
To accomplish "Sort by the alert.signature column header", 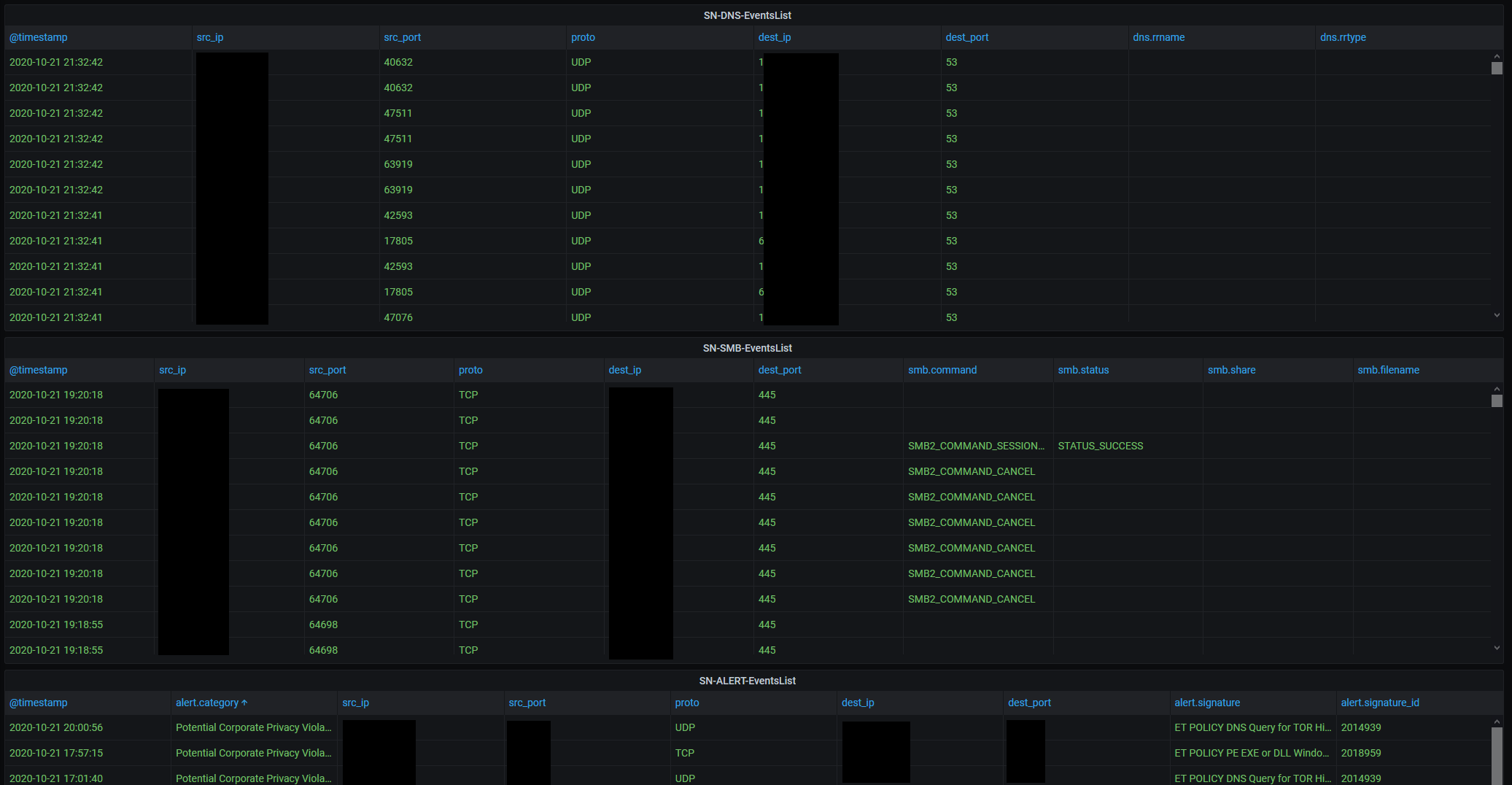I will 1207,703.
